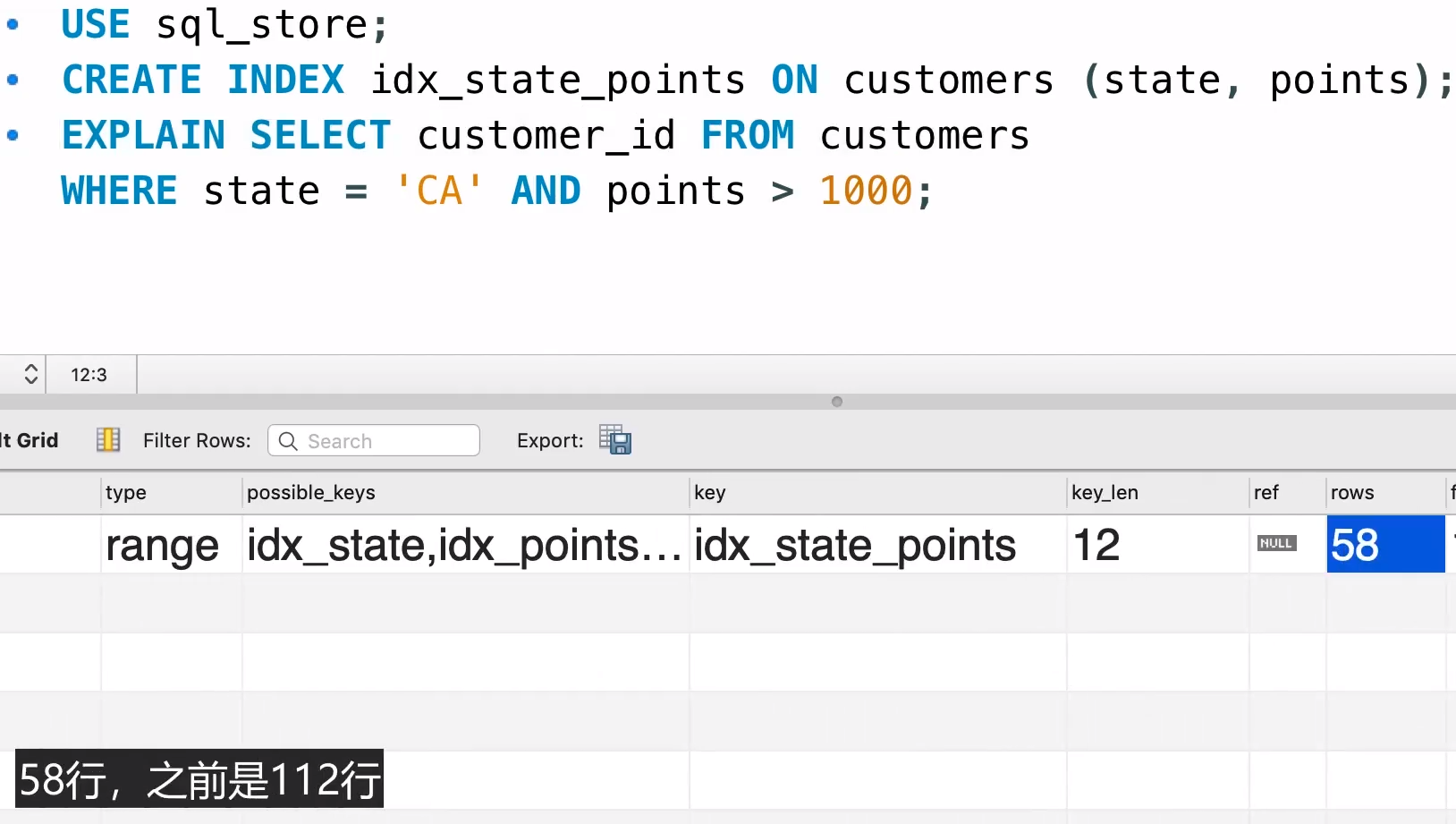Click the editor zoom stepper arrows
The image size is (1456, 824).
pyautogui.click(x=30, y=374)
